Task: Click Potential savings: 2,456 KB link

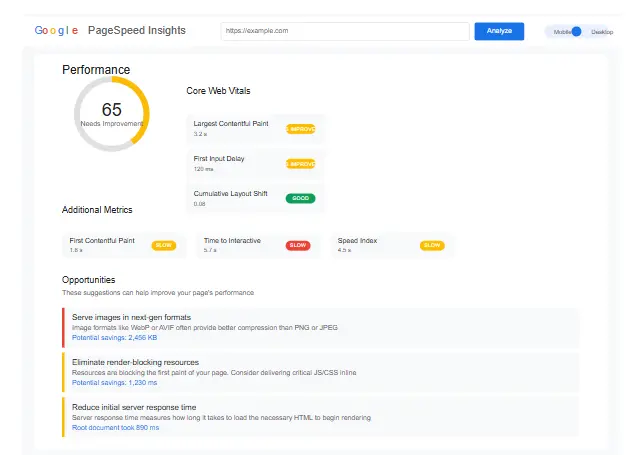Action: (x=114, y=337)
